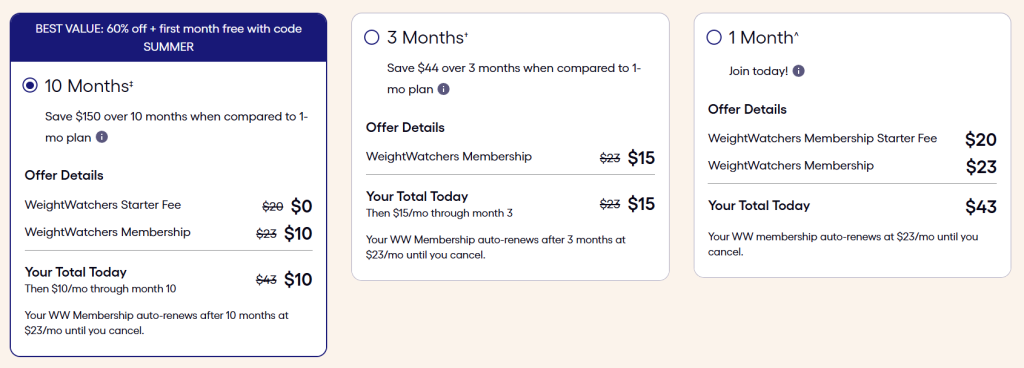Click the $43 total in 1 Month card
Screen dimensions: 1024x368
(x=982, y=207)
